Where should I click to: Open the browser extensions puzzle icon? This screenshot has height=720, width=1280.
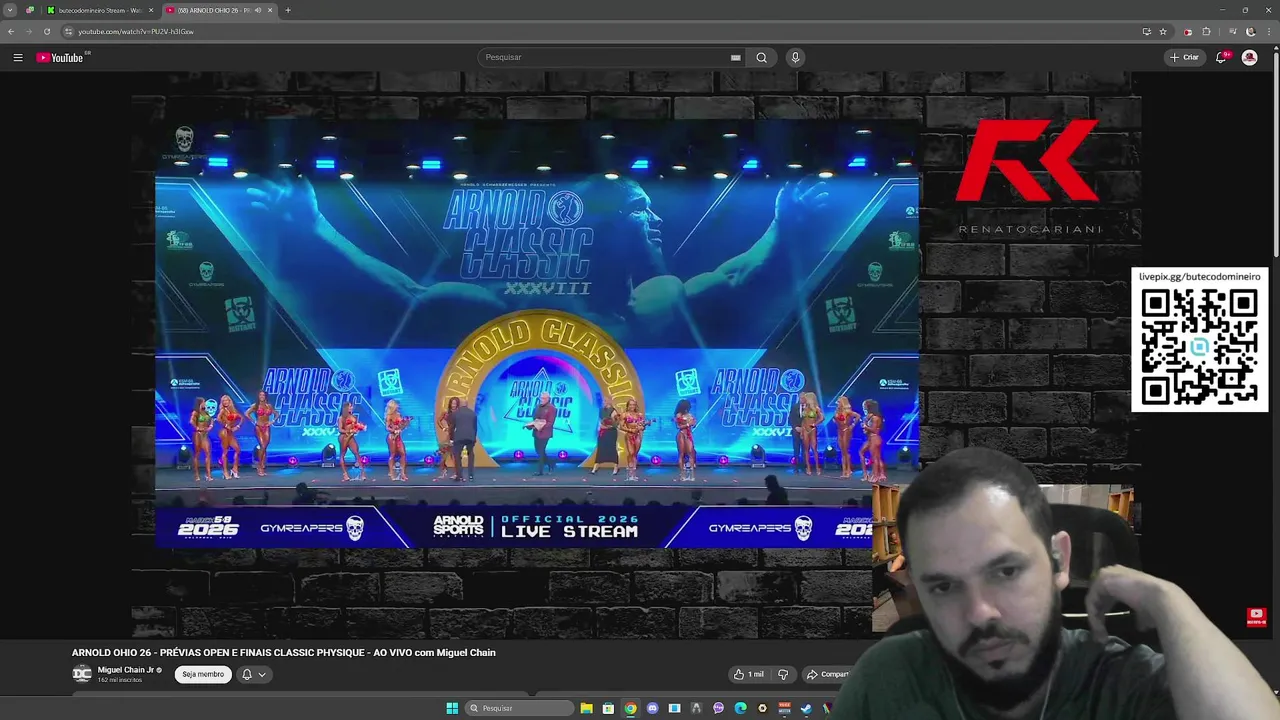pyautogui.click(x=1206, y=31)
